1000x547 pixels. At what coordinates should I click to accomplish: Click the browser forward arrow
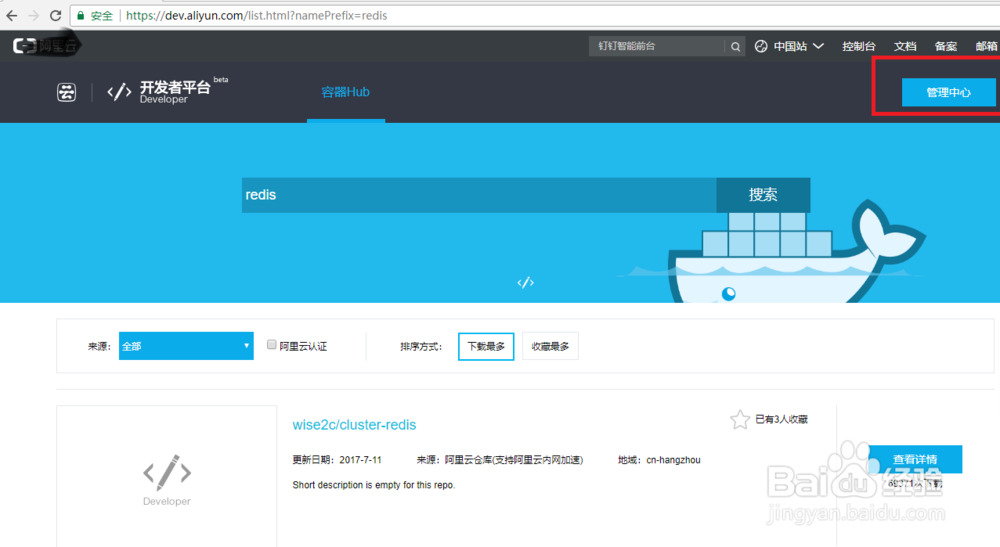click(x=34, y=15)
